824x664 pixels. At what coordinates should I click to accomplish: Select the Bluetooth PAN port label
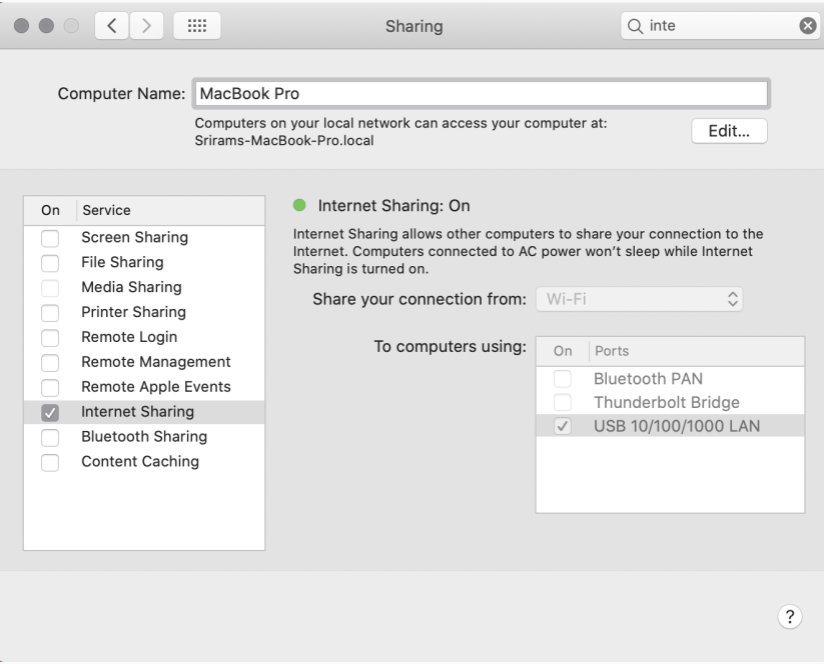(x=648, y=379)
